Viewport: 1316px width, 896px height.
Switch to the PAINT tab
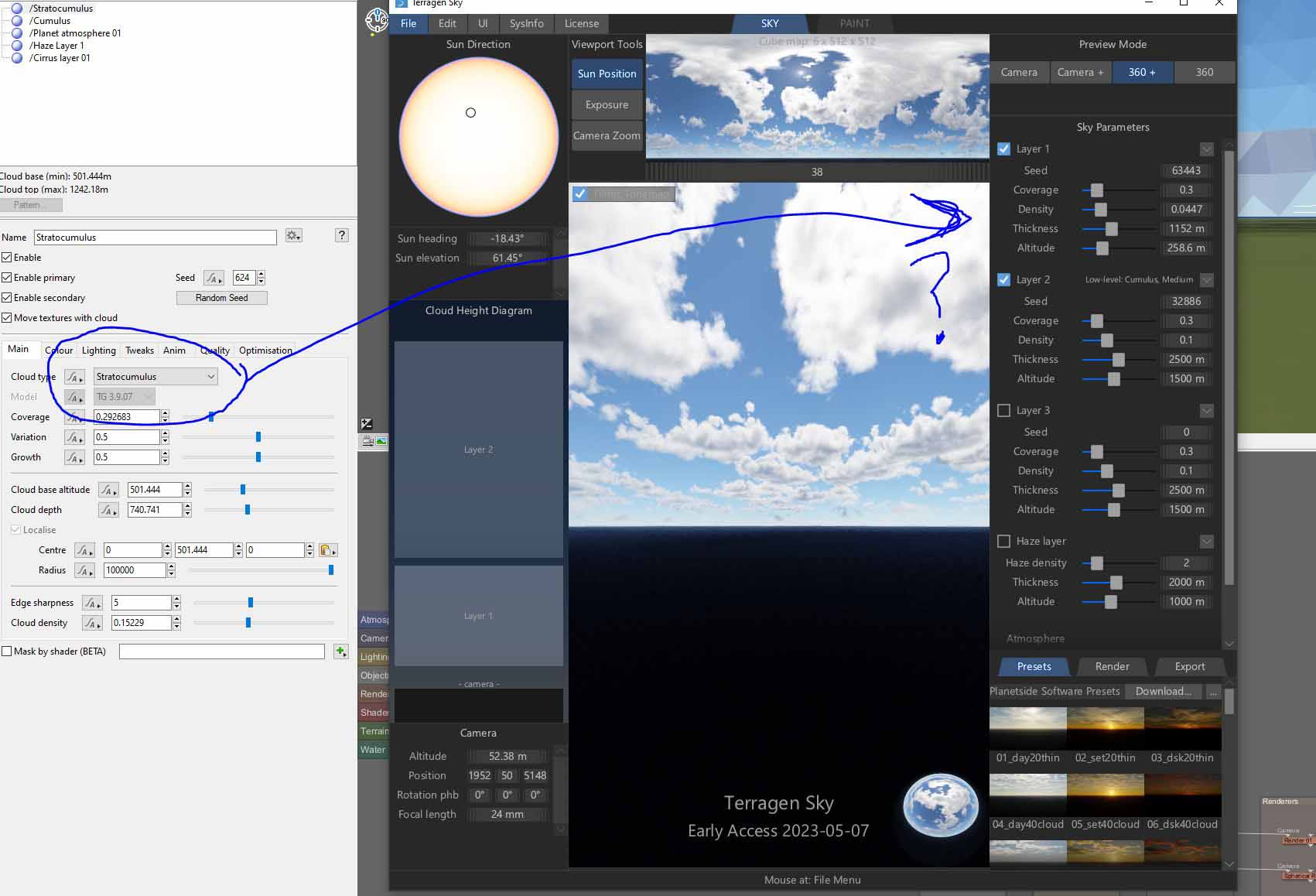(x=855, y=23)
